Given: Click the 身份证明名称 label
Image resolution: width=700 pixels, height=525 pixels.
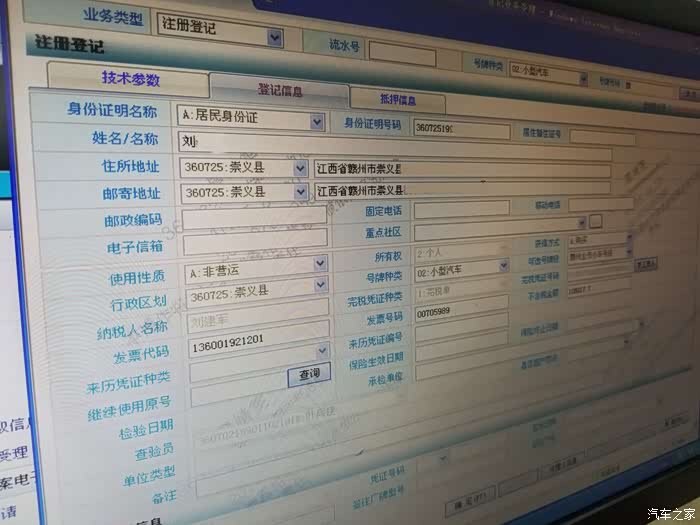Looking at the screenshot, I should click(112, 109).
